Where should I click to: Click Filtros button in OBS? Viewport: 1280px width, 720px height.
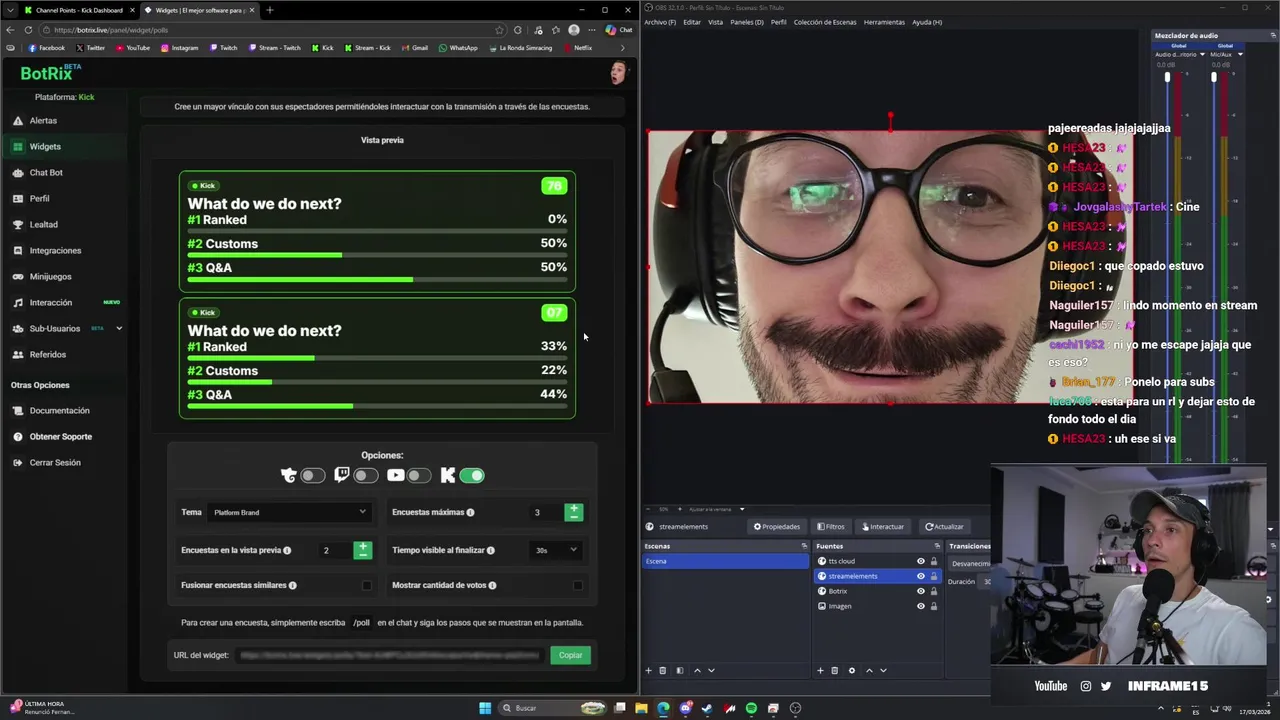coord(831,527)
